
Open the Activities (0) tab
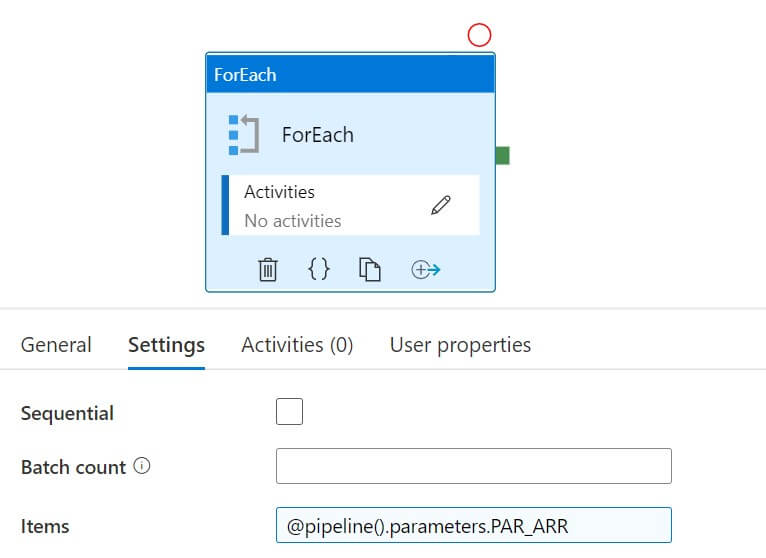[x=297, y=345]
